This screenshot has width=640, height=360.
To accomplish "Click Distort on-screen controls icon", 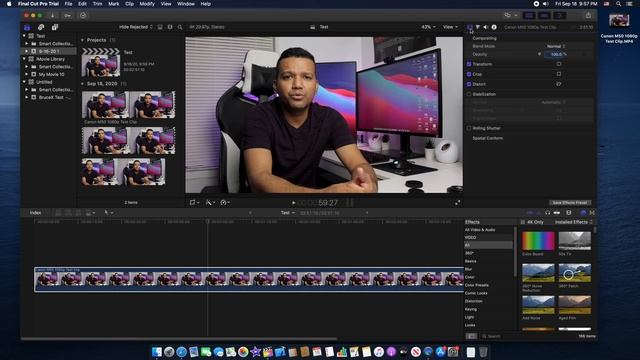I will tap(559, 84).
